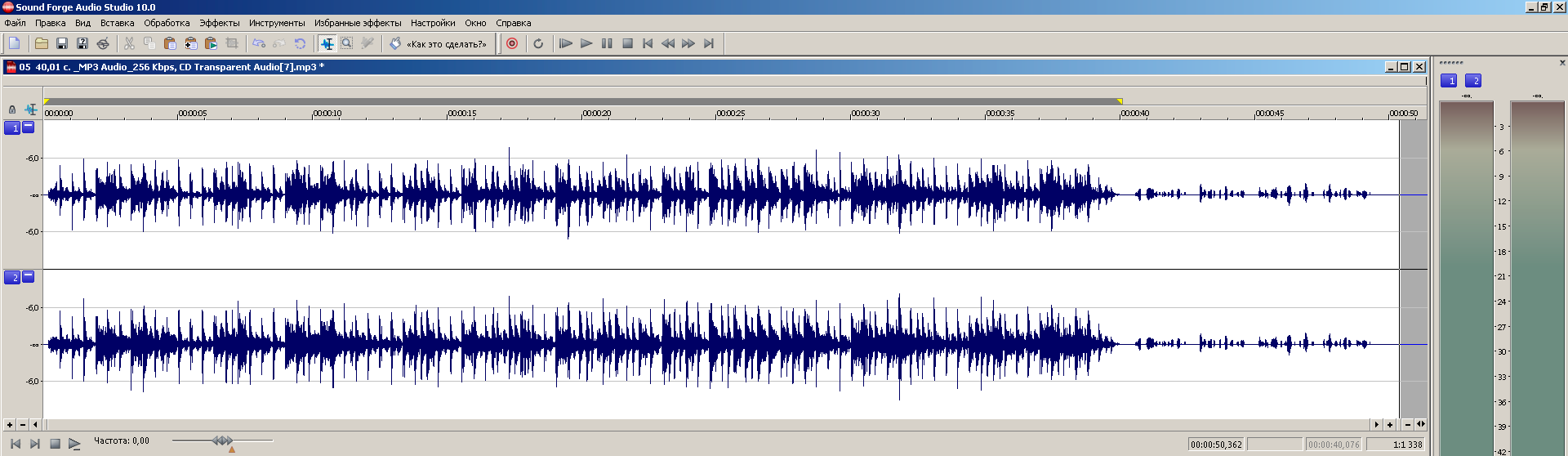Create a new file with the New icon

pyautogui.click(x=15, y=43)
